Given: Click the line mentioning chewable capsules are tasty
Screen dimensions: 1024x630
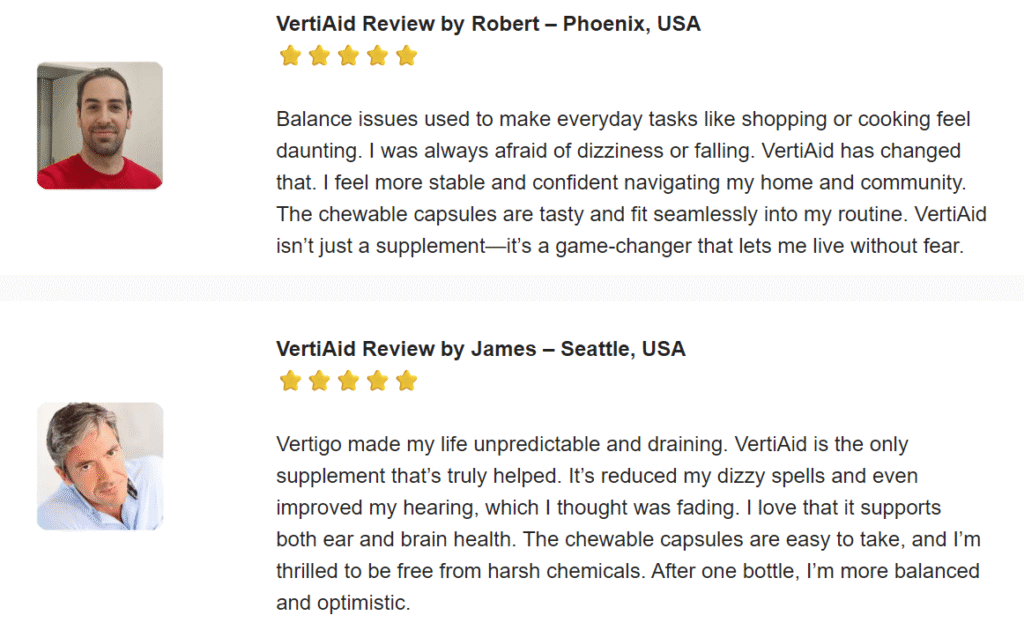Looking at the screenshot, I should 631,214.
